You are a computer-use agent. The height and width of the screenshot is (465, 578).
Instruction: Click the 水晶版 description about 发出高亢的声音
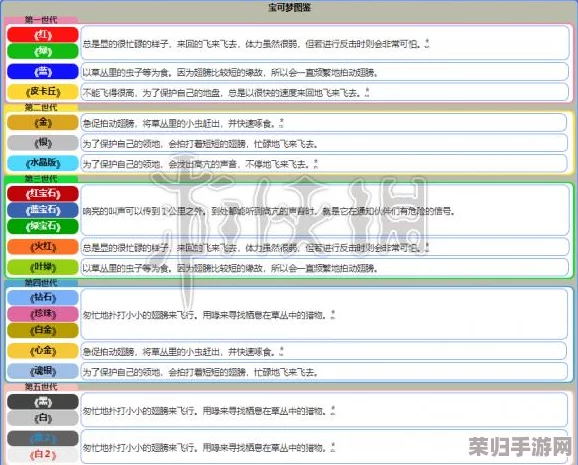pyautogui.click(x=196, y=164)
